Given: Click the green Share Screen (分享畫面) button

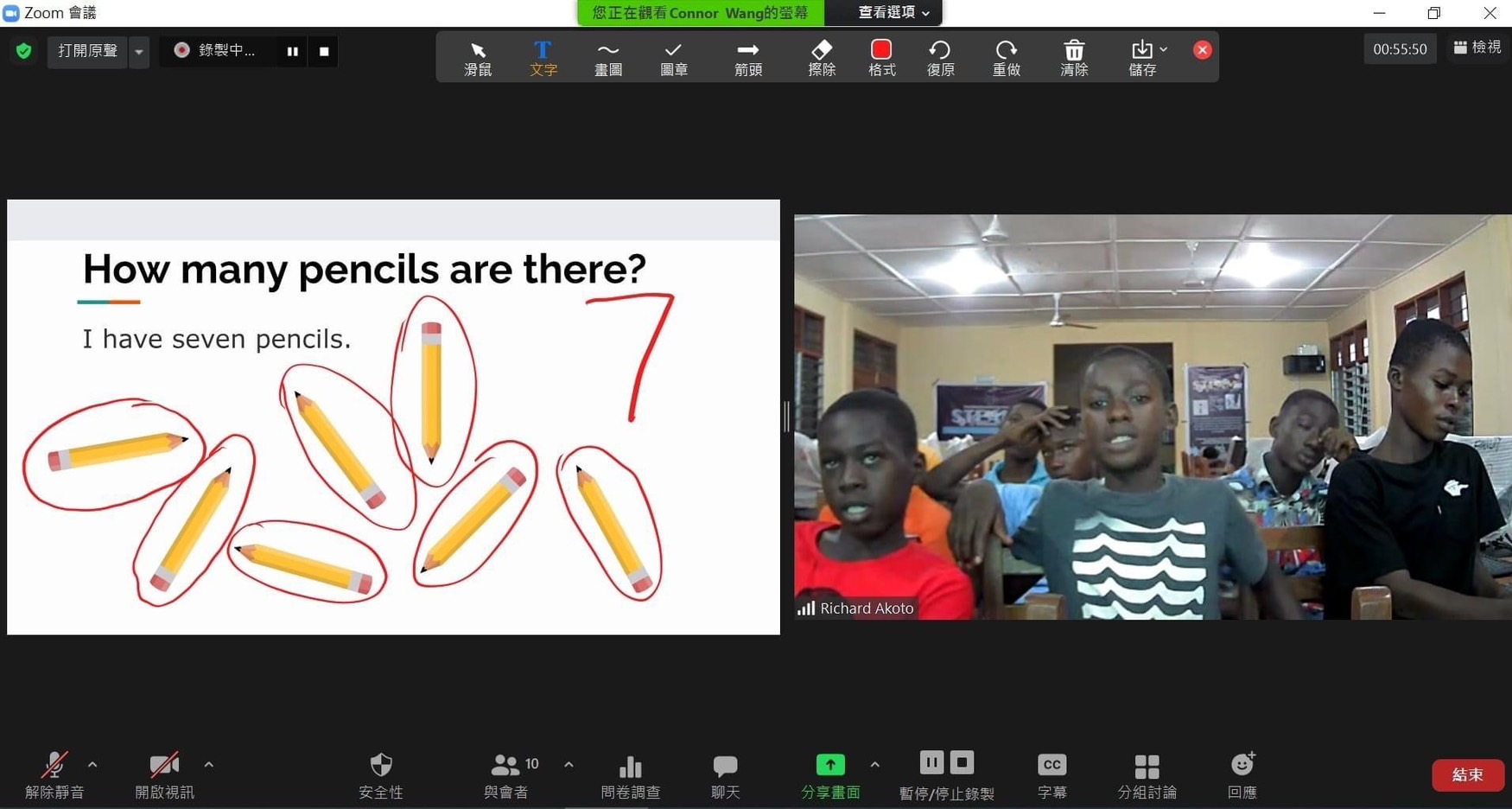Looking at the screenshot, I should tap(830, 775).
